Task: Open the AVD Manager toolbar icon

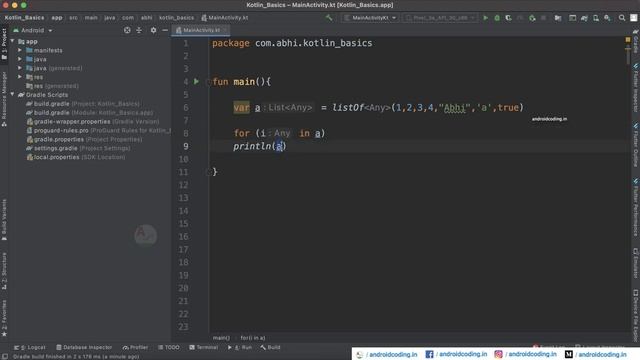Action: click(596, 18)
